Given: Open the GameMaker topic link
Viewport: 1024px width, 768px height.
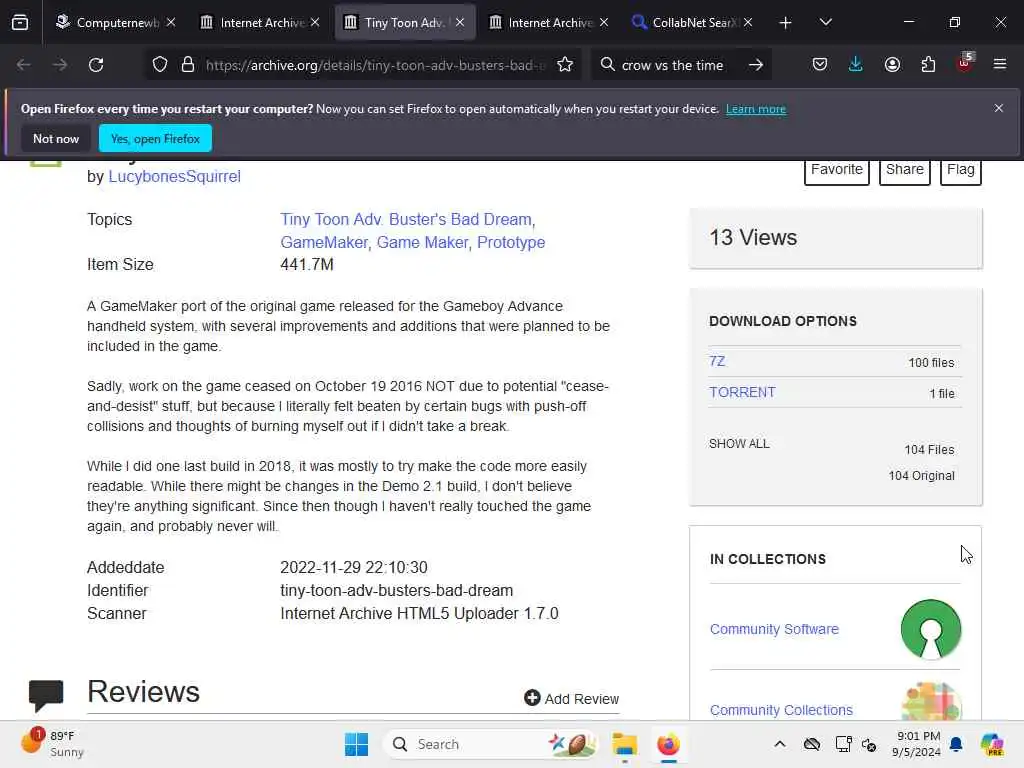Looking at the screenshot, I should pyautogui.click(x=324, y=242).
